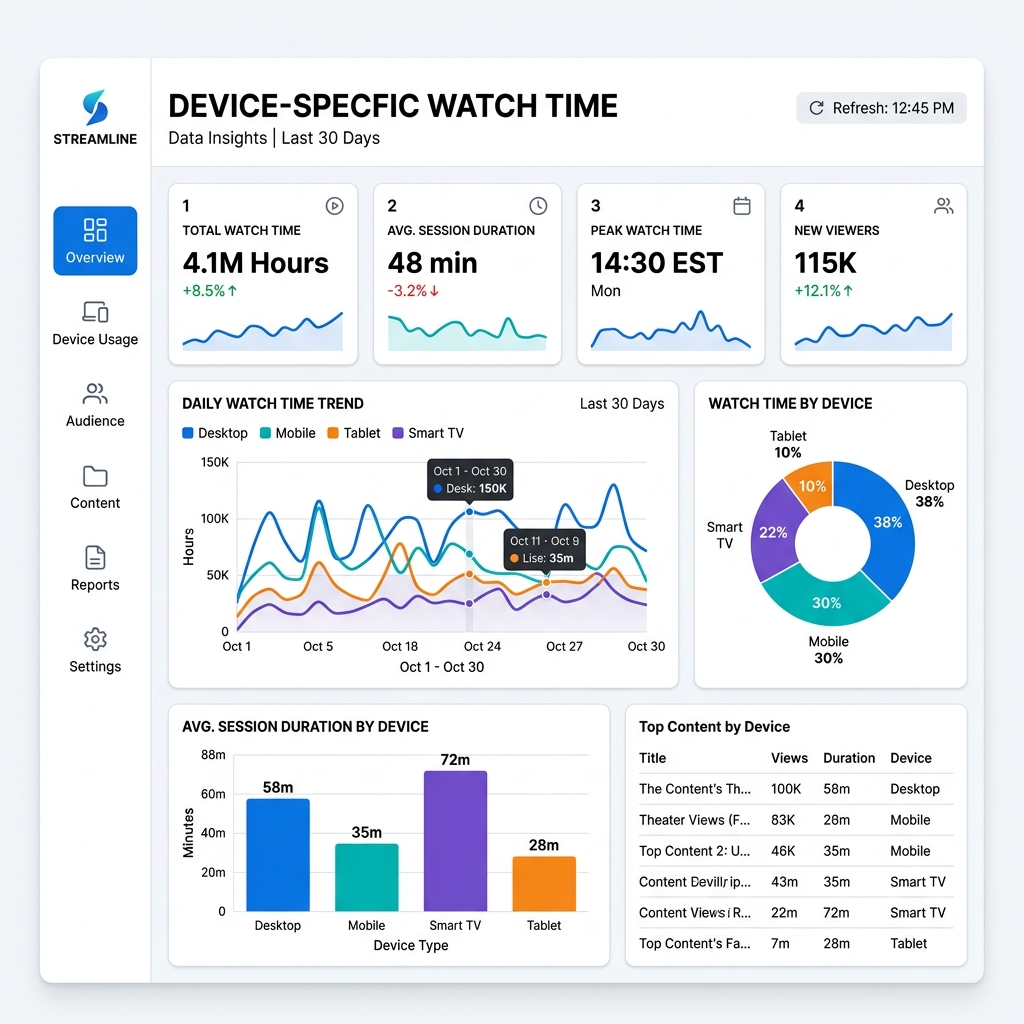
Task: Open the Reports section
Action: point(95,569)
